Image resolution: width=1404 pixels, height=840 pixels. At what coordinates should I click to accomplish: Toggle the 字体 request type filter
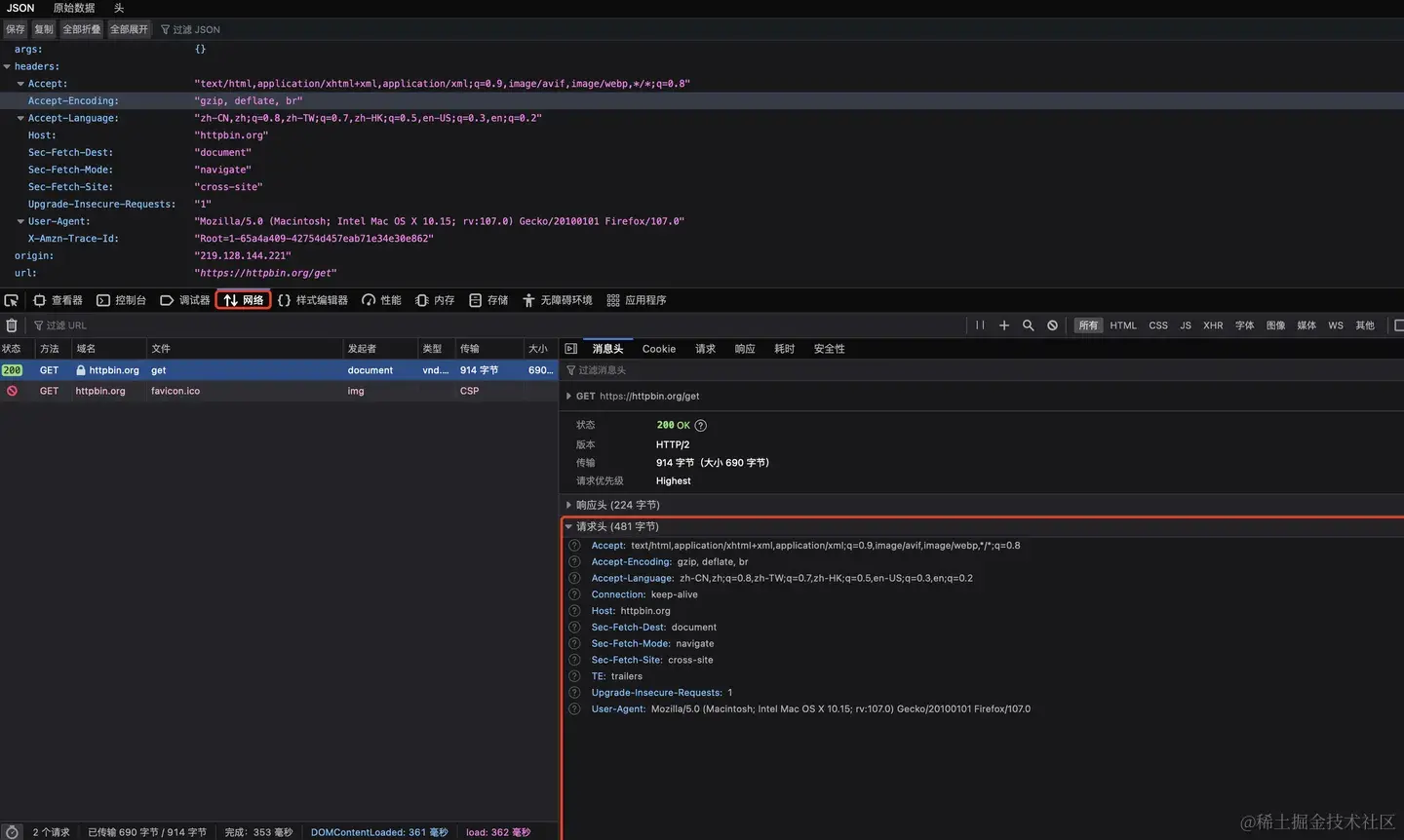tap(1245, 325)
